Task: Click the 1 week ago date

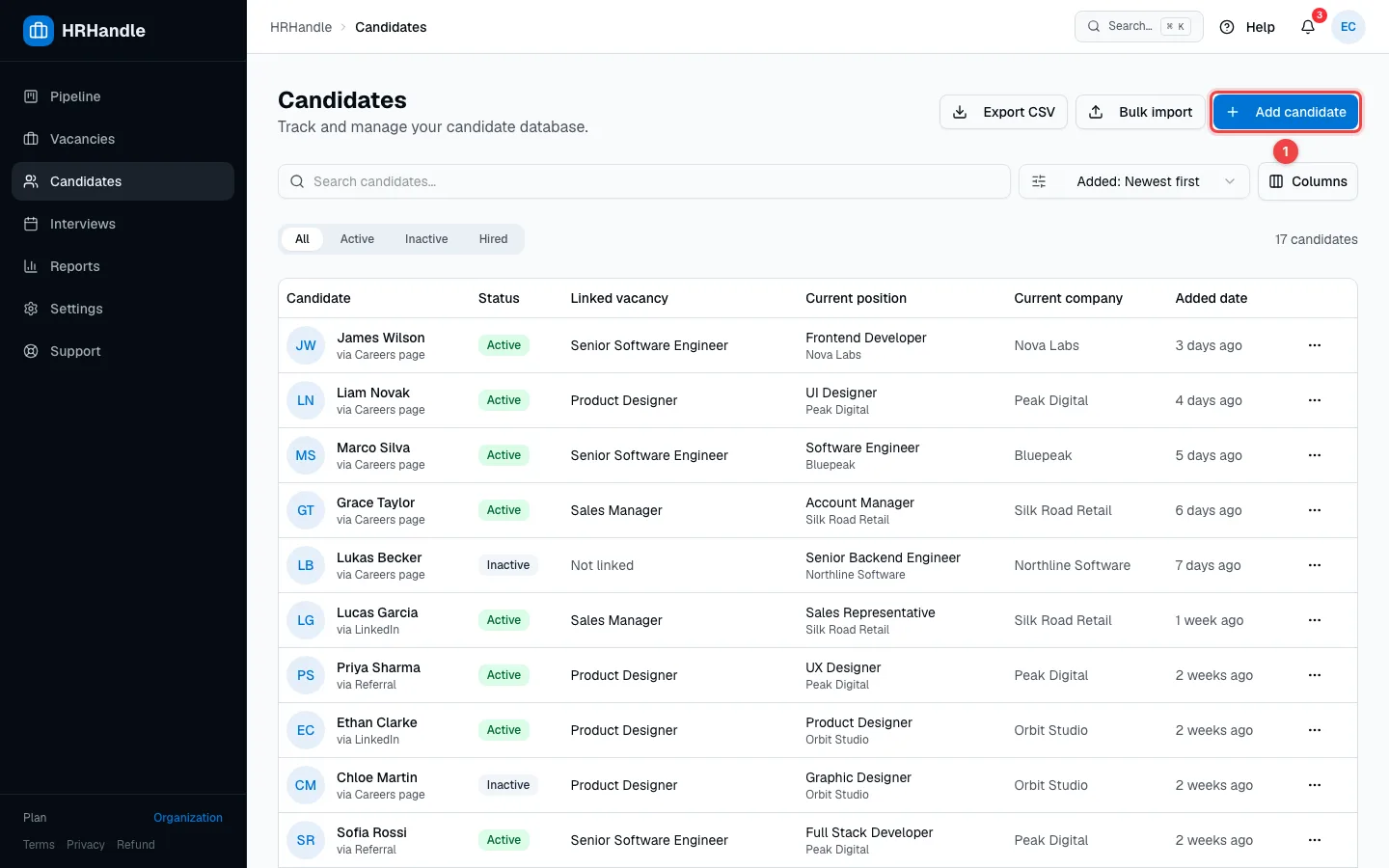Action: click(1210, 620)
